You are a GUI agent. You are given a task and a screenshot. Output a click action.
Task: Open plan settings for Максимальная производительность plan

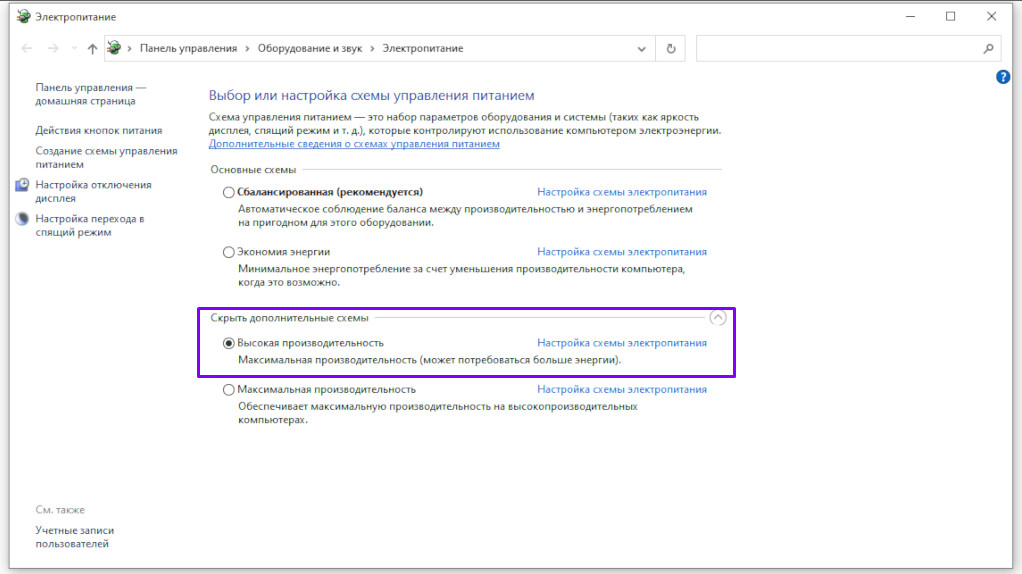[621, 389]
